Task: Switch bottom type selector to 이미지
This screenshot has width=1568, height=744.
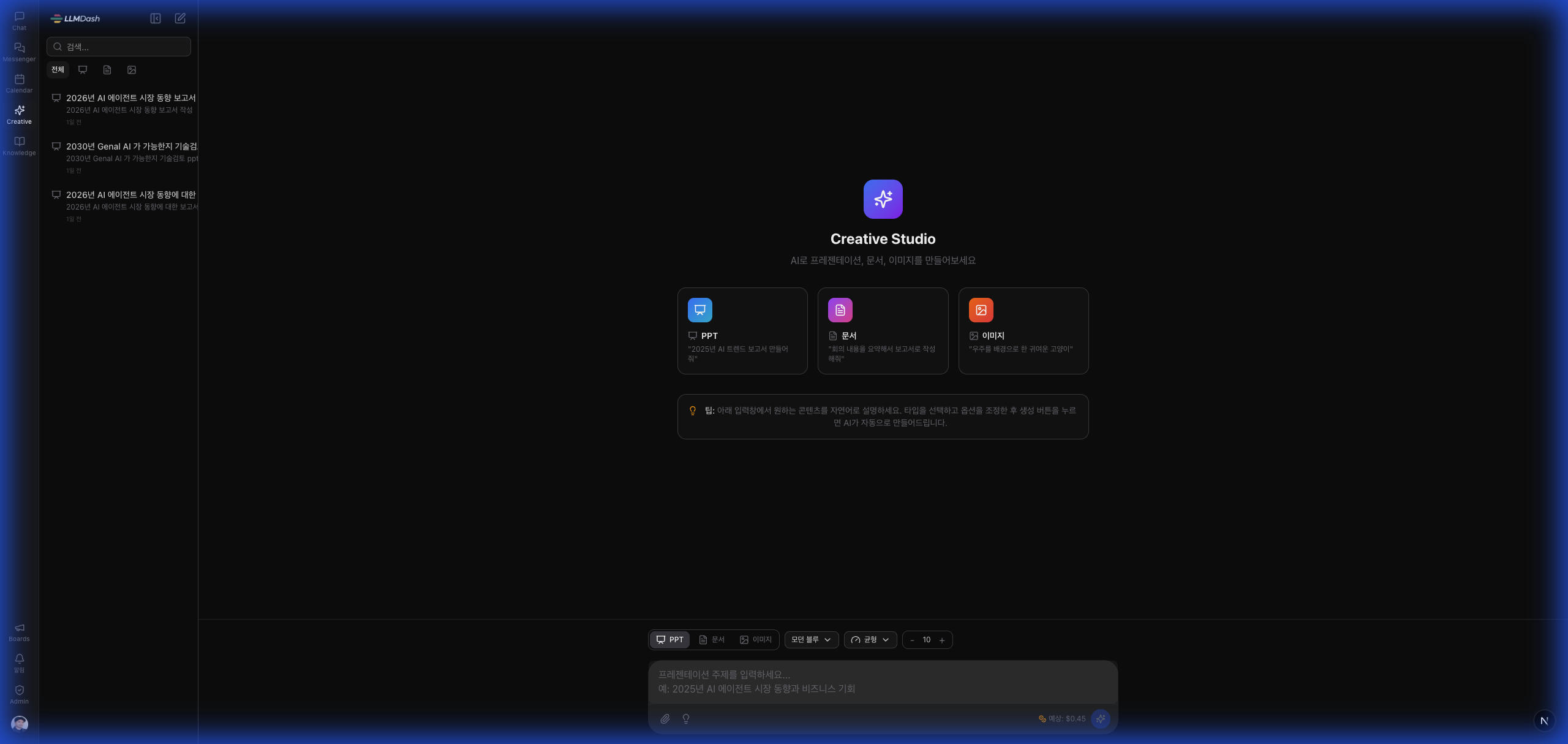Action: [756, 639]
